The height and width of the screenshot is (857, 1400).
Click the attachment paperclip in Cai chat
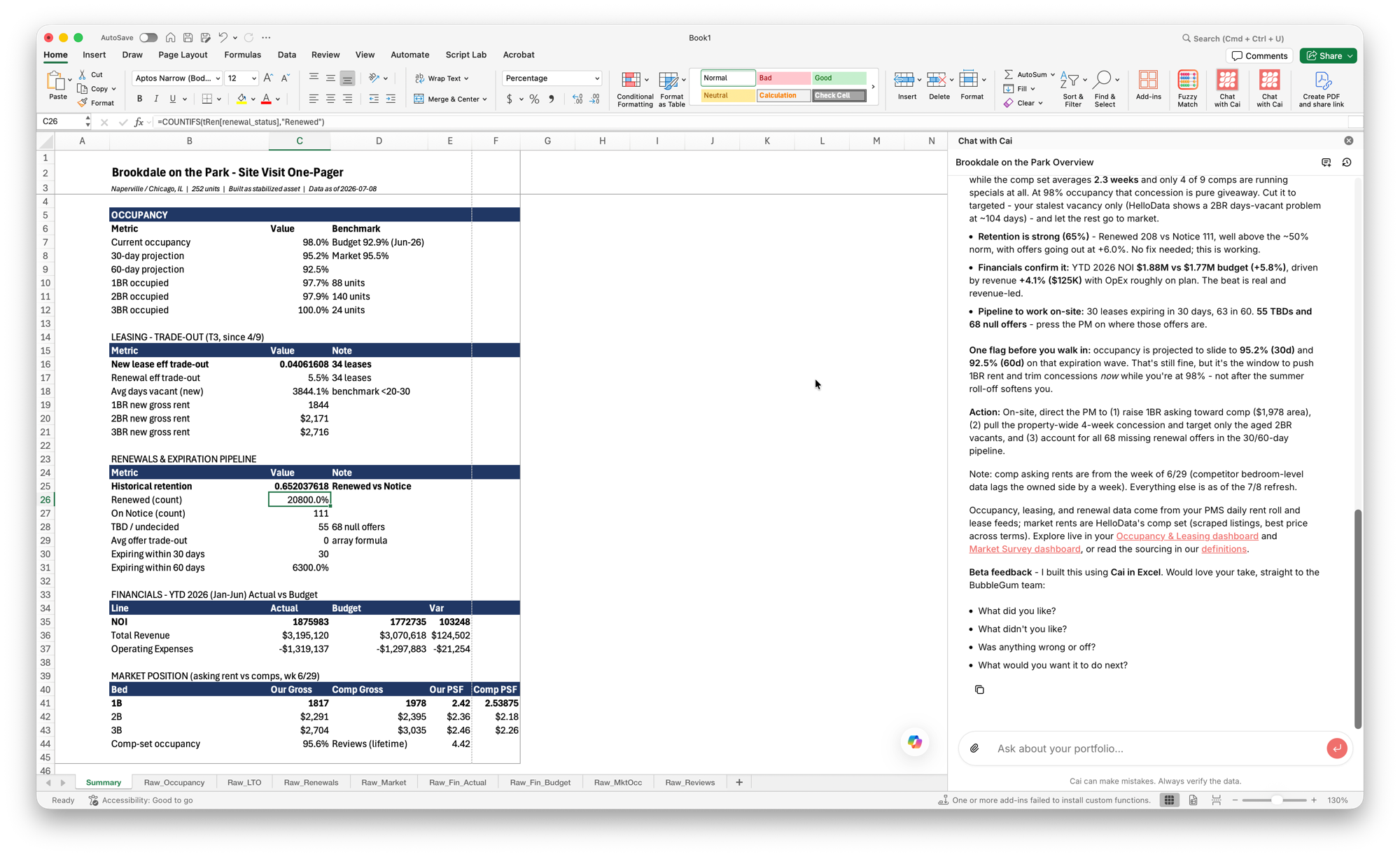(974, 748)
